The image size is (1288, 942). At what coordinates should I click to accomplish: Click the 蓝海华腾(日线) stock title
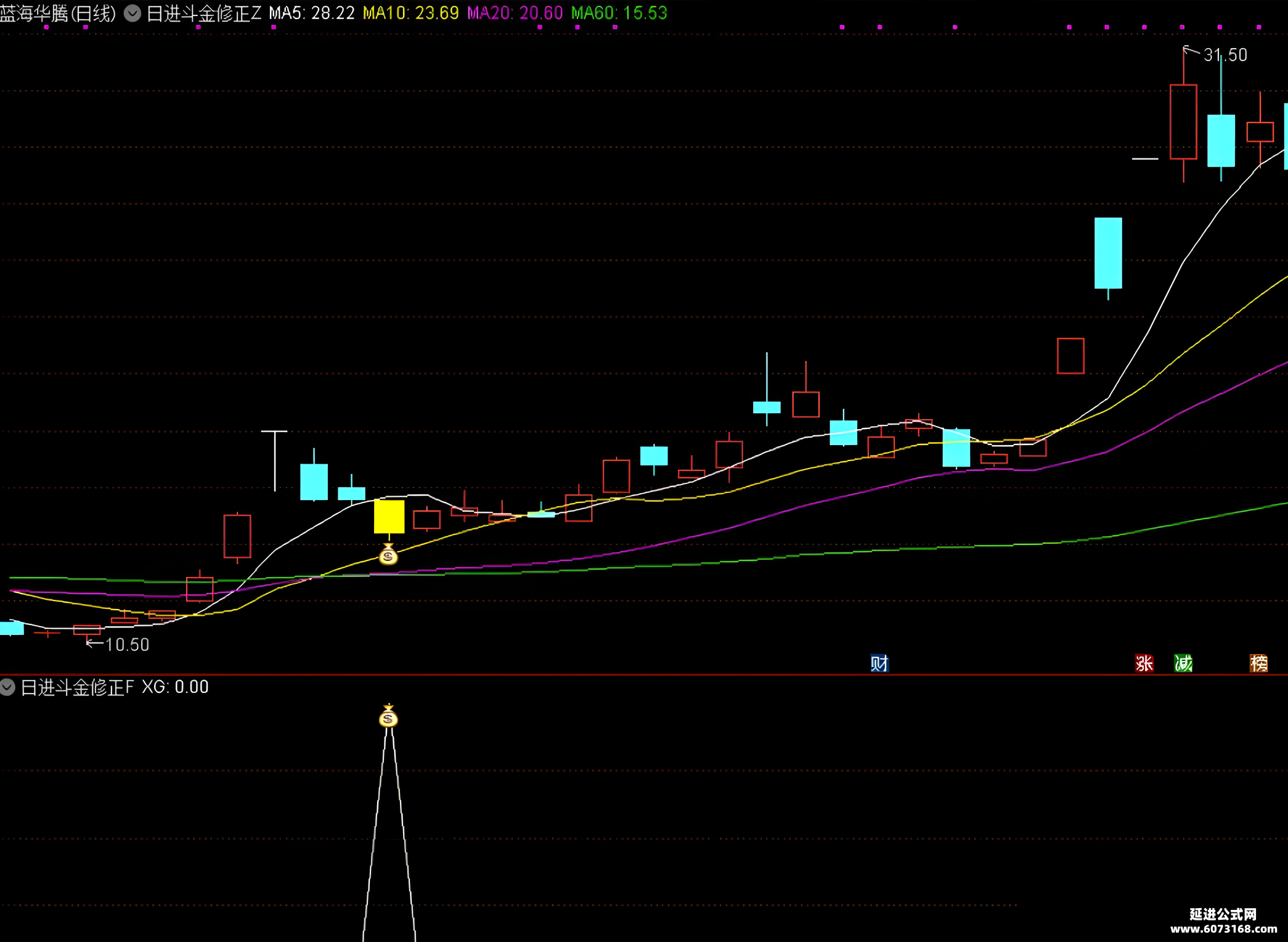click(x=58, y=13)
